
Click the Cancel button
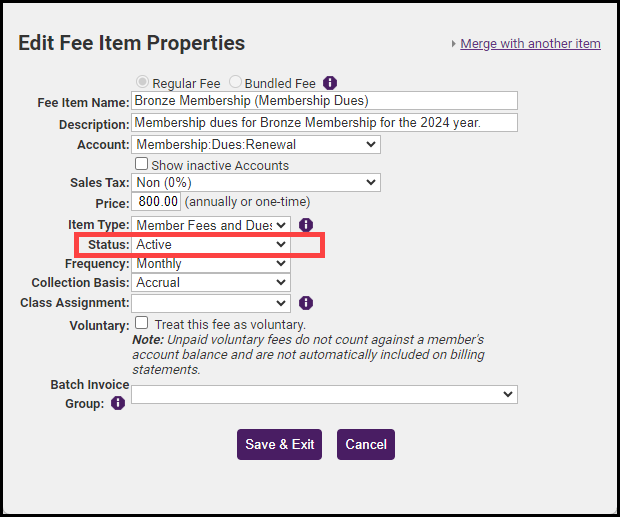click(366, 445)
